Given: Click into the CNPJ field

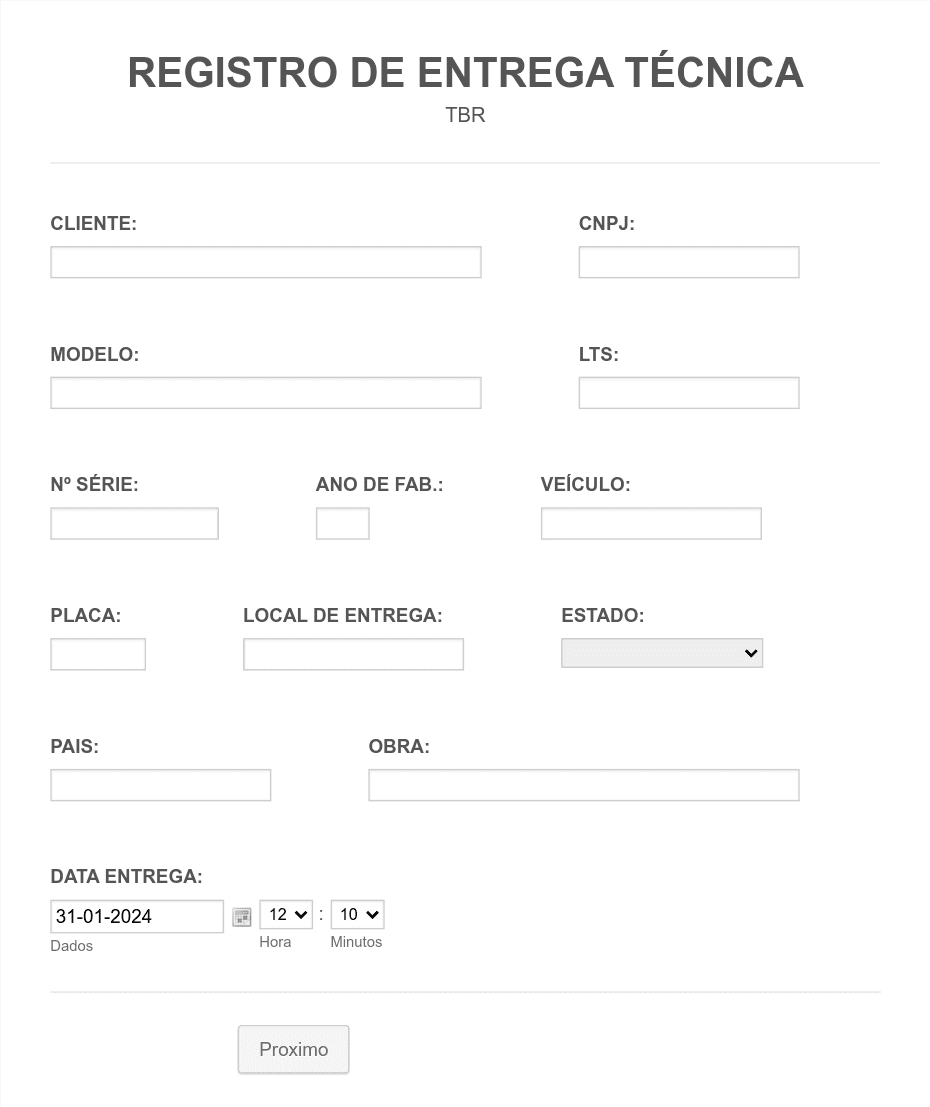Looking at the screenshot, I should (688, 263).
